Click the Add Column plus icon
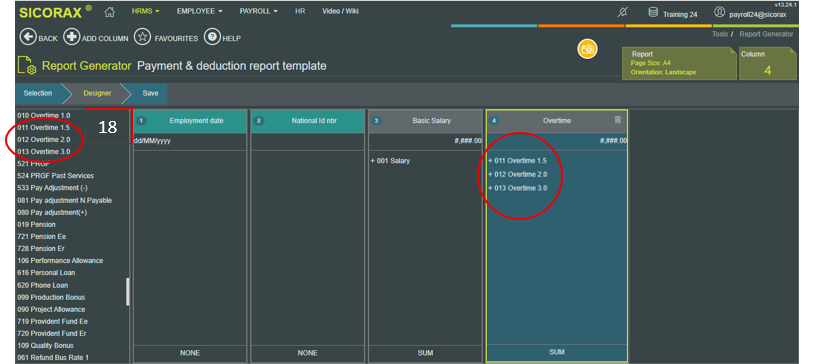819x364 pixels. tap(72, 38)
